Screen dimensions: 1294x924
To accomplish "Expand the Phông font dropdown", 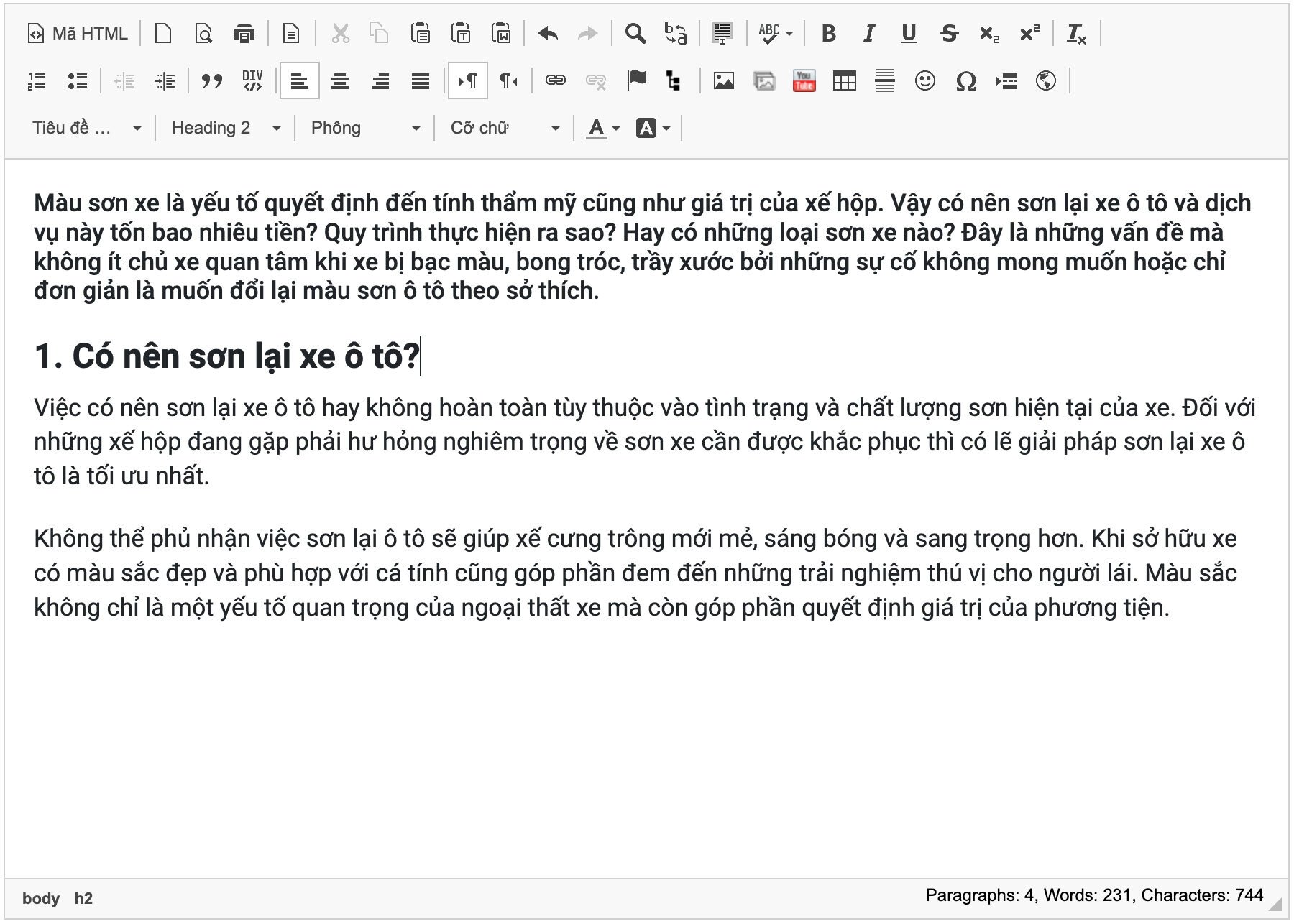I will tap(364, 128).
